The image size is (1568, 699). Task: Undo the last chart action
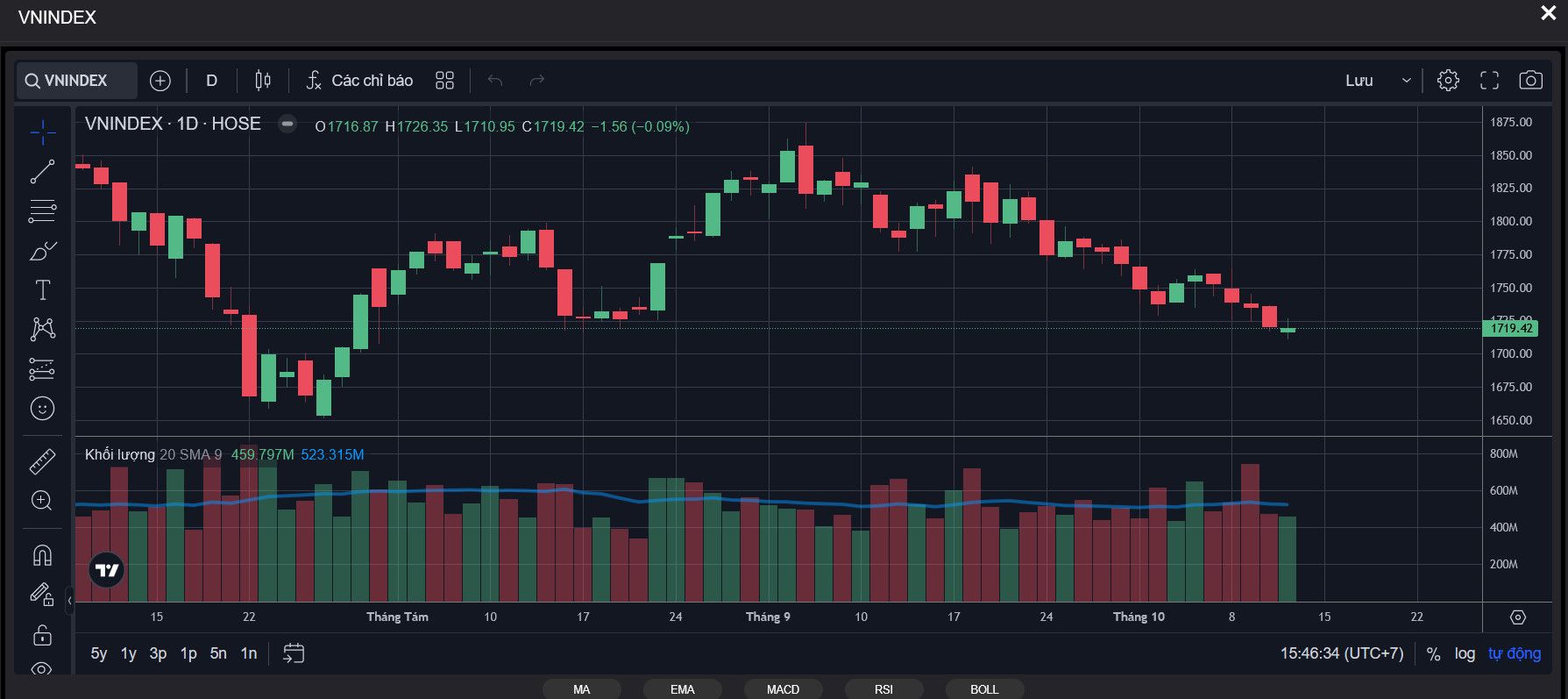[495, 81]
